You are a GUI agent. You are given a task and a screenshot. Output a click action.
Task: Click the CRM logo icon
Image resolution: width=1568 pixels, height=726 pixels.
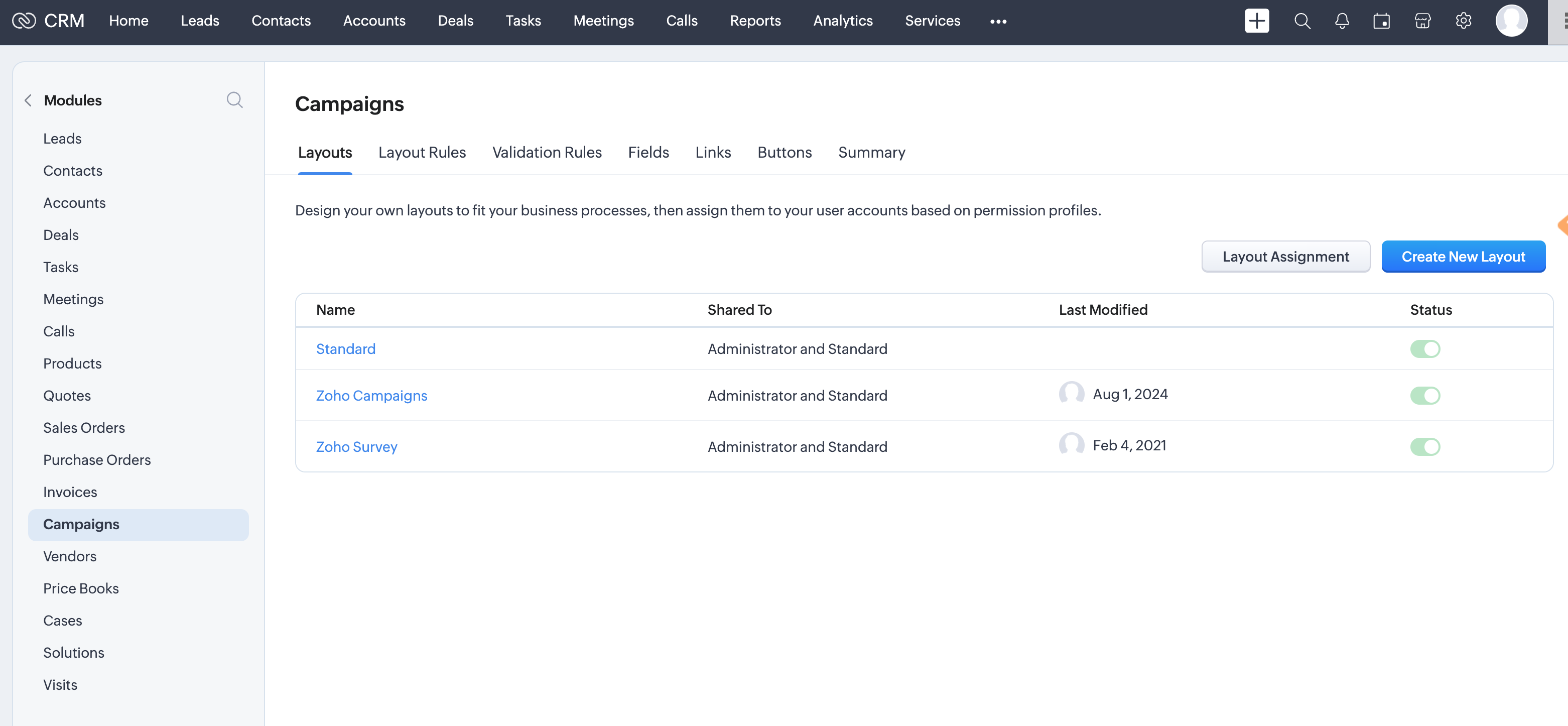coord(25,21)
